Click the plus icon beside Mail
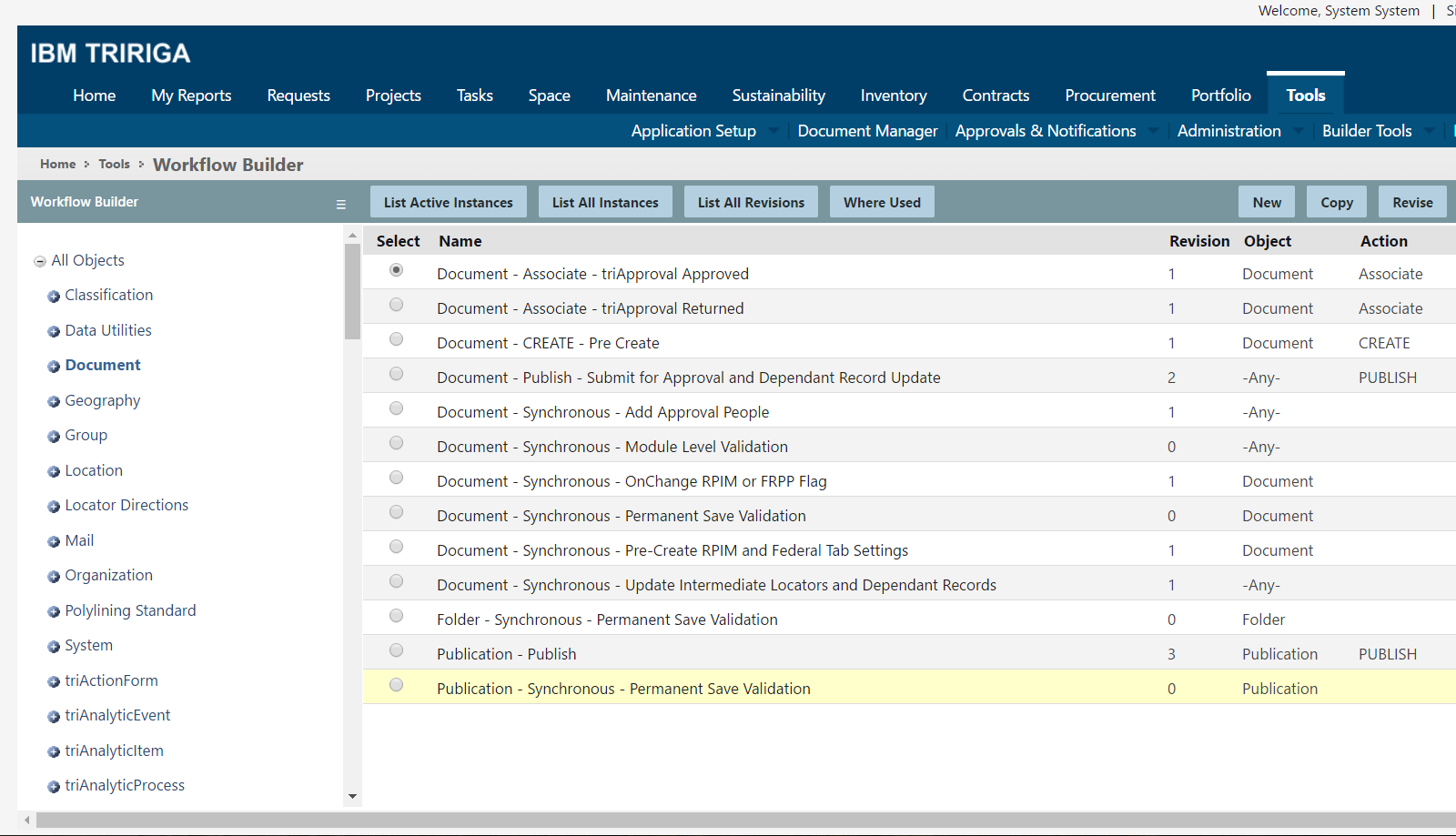Image resolution: width=1456 pixels, height=836 pixels. (54, 542)
